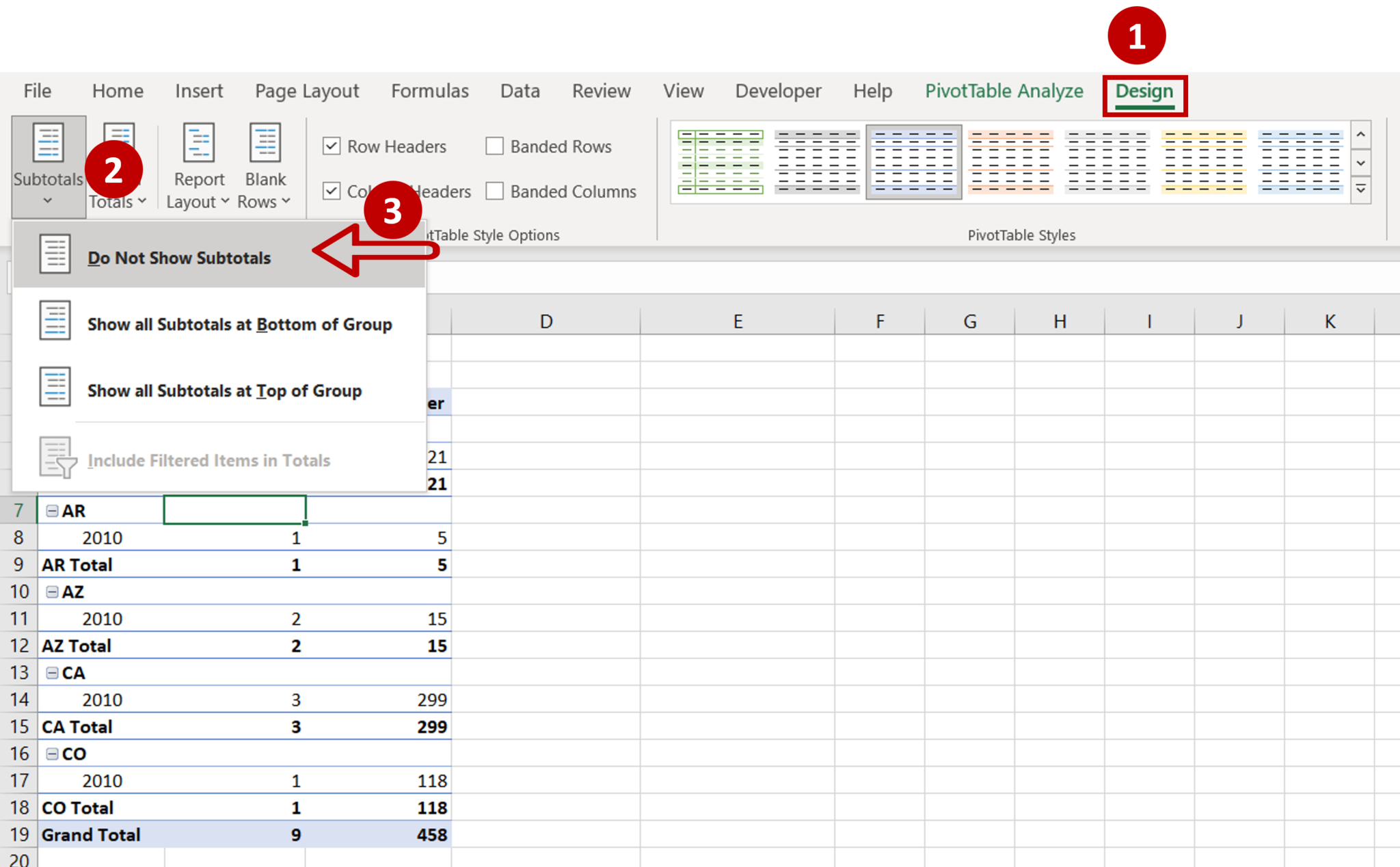Click the AZ Total cell

point(100,645)
